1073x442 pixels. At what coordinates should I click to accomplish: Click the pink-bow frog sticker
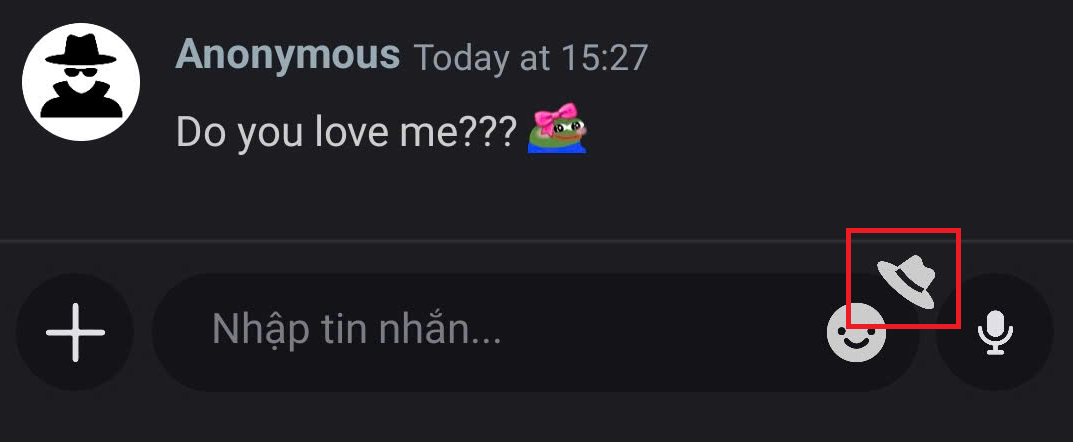pyautogui.click(x=558, y=130)
